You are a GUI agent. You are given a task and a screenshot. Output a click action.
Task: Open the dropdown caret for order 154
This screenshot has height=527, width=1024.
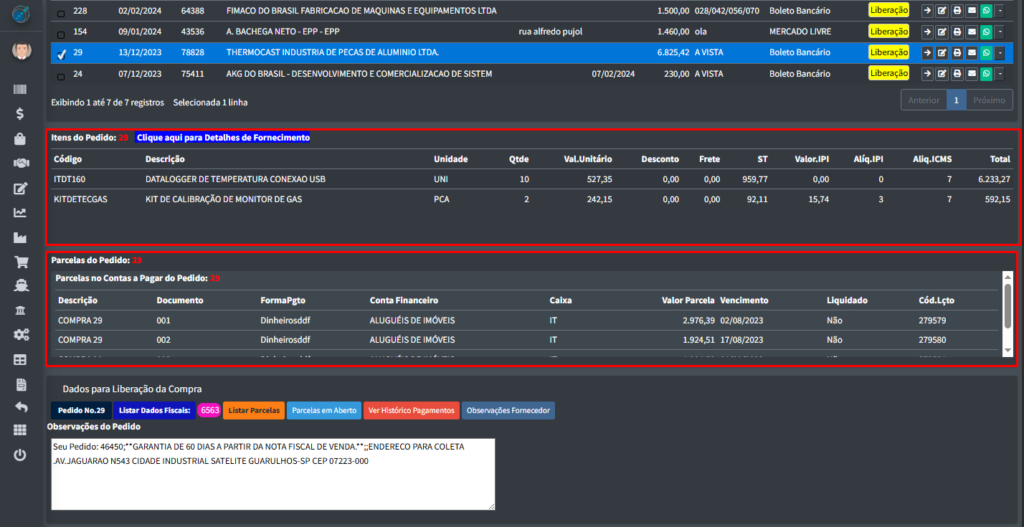point(1000,31)
